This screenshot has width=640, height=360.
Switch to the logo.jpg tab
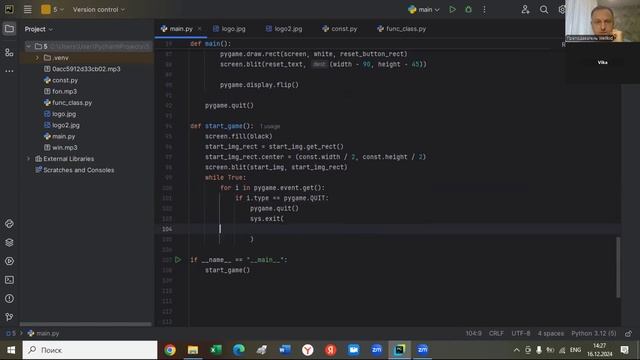click(229, 29)
